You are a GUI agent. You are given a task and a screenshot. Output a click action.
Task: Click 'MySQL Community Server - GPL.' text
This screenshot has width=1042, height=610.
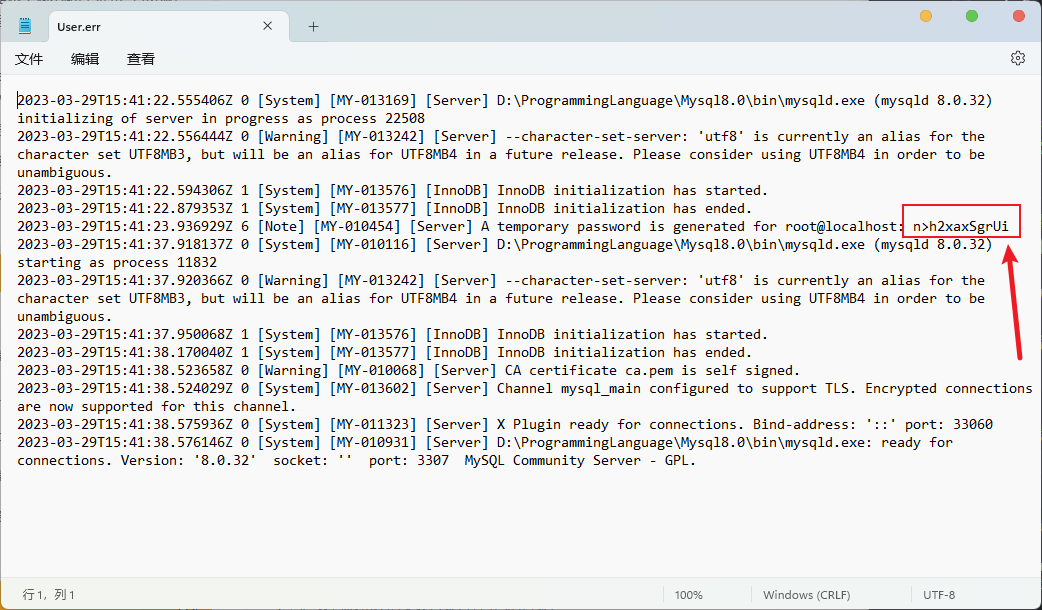(579, 460)
